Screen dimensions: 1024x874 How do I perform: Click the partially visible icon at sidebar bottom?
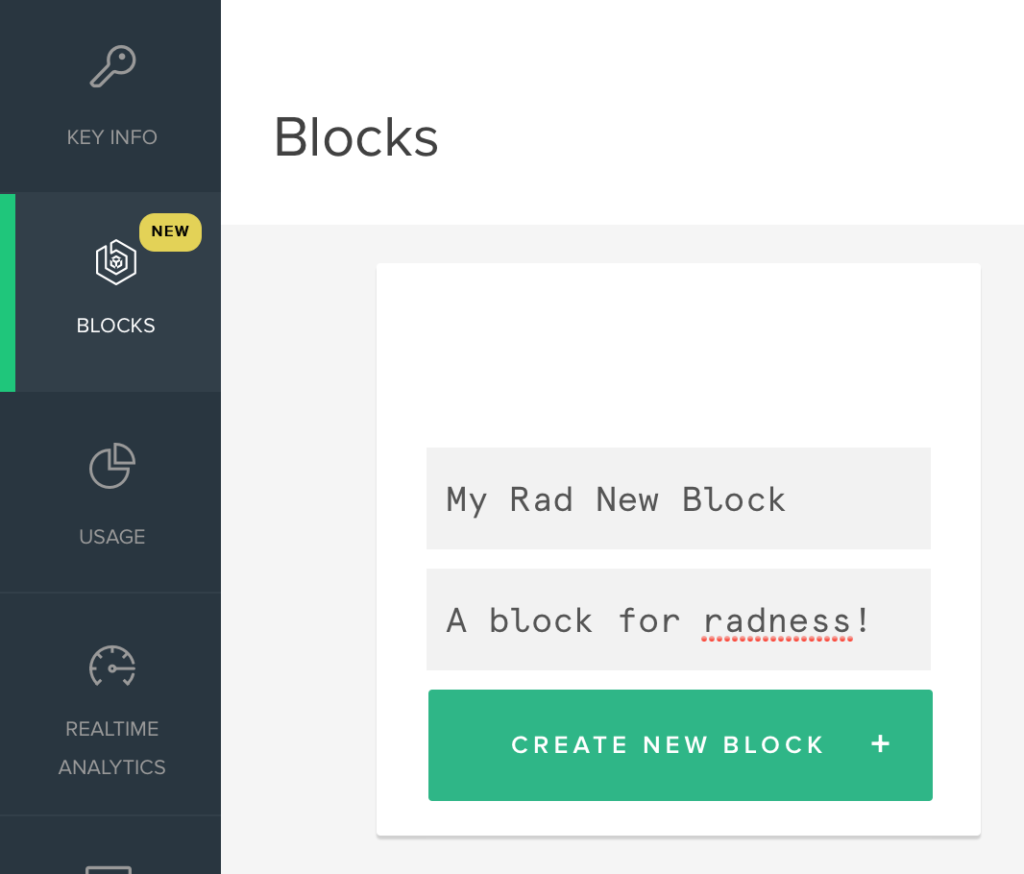pos(112,866)
